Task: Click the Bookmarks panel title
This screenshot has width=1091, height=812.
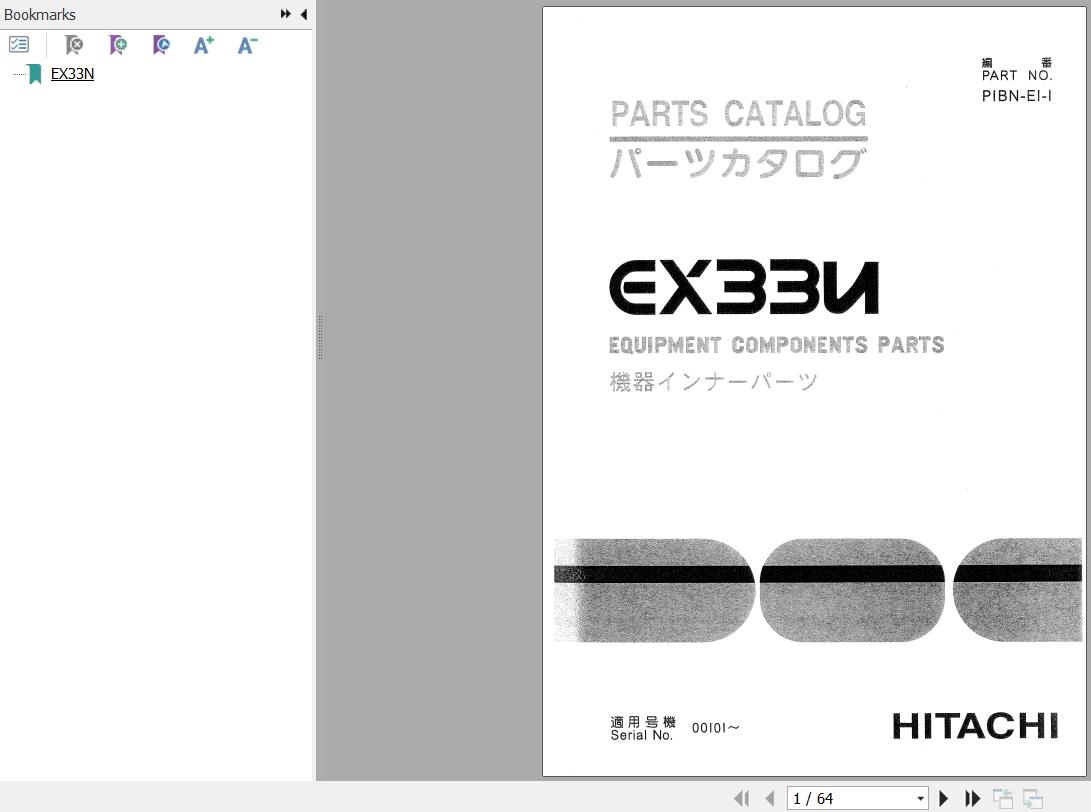Action: pyautogui.click(x=40, y=15)
